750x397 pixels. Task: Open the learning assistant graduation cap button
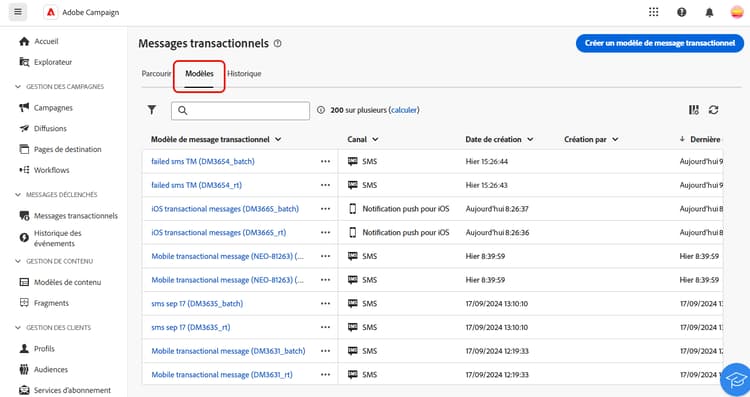[x=737, y=380]
